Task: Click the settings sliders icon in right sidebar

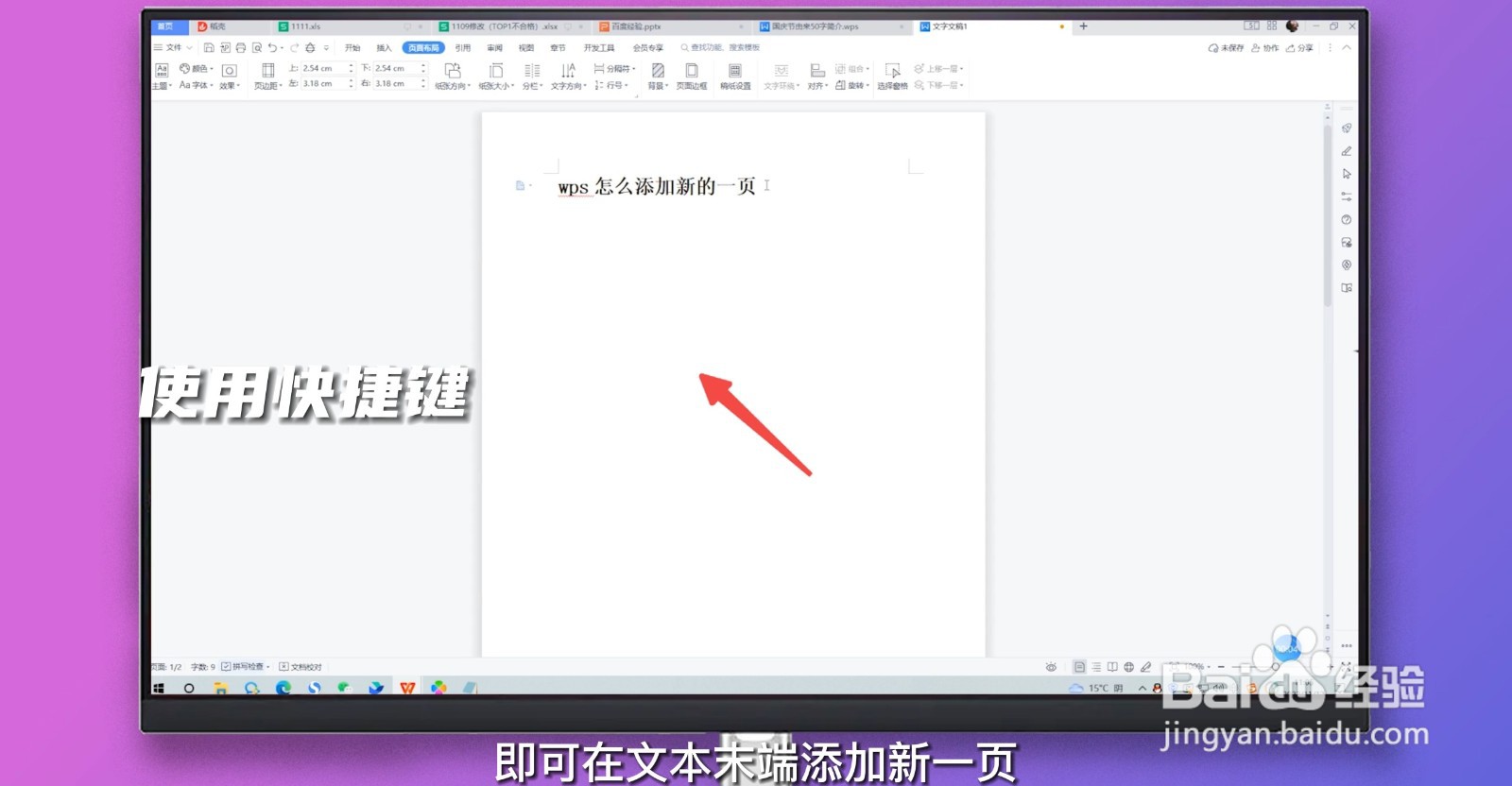Action: click(x=1347, y=196)
